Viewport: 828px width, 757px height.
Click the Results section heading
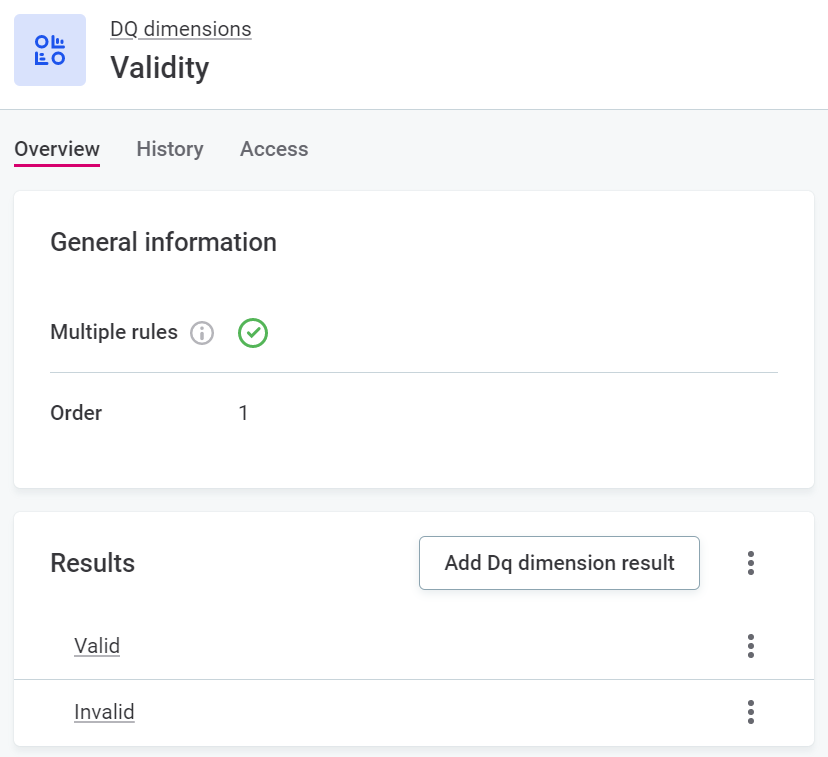92,563
